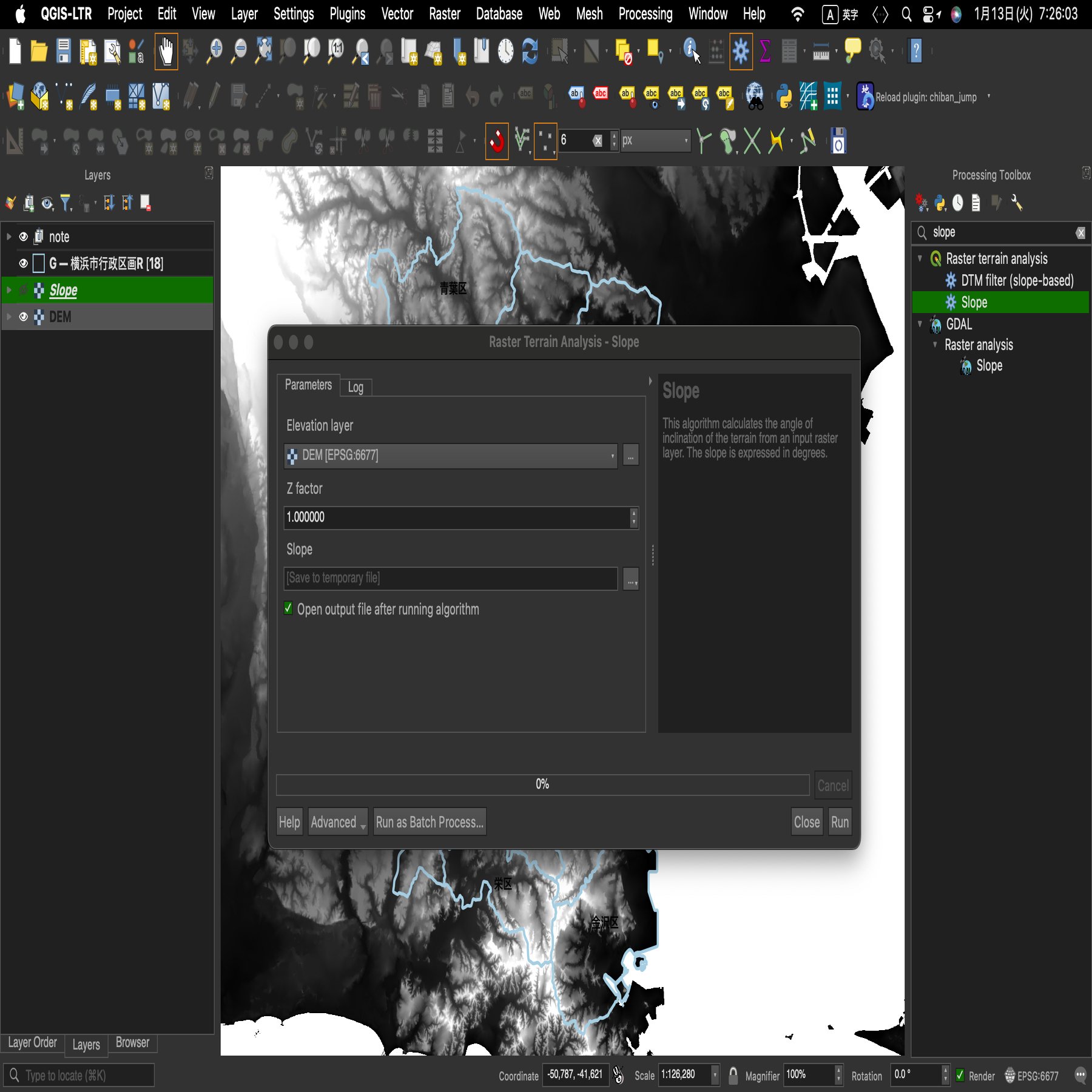
Task: Click the Help button in Slope dialog
Action: point(289,822)
